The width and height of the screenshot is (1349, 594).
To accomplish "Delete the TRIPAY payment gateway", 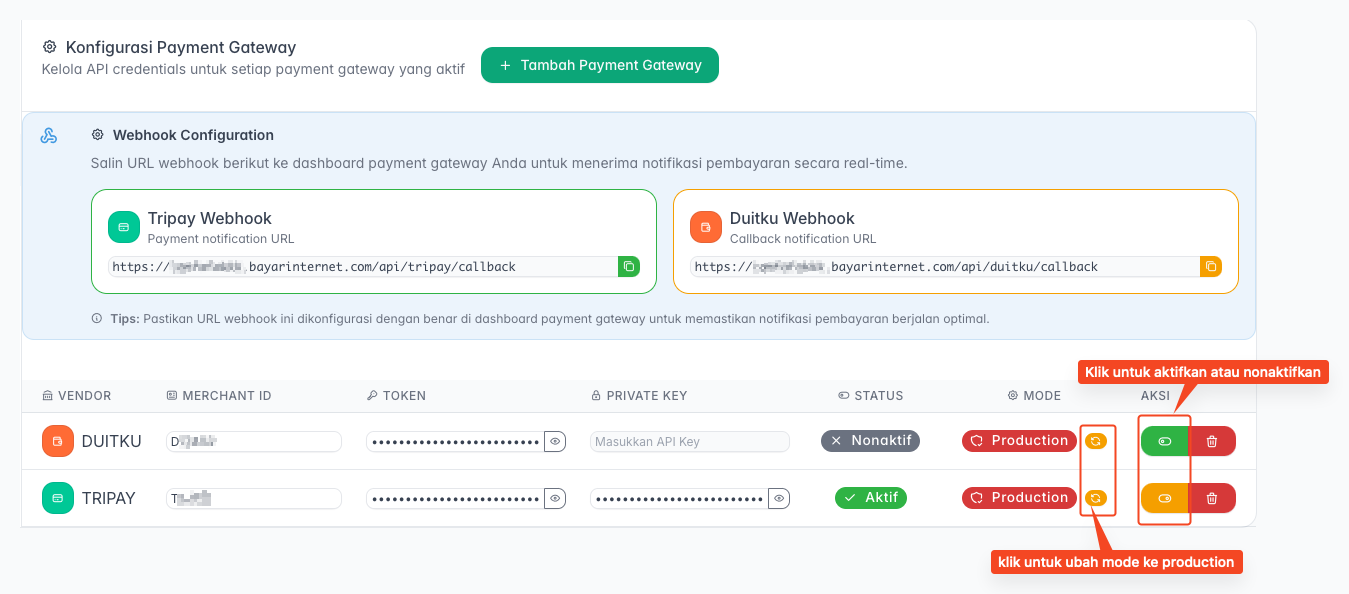I will [1212, 498].
